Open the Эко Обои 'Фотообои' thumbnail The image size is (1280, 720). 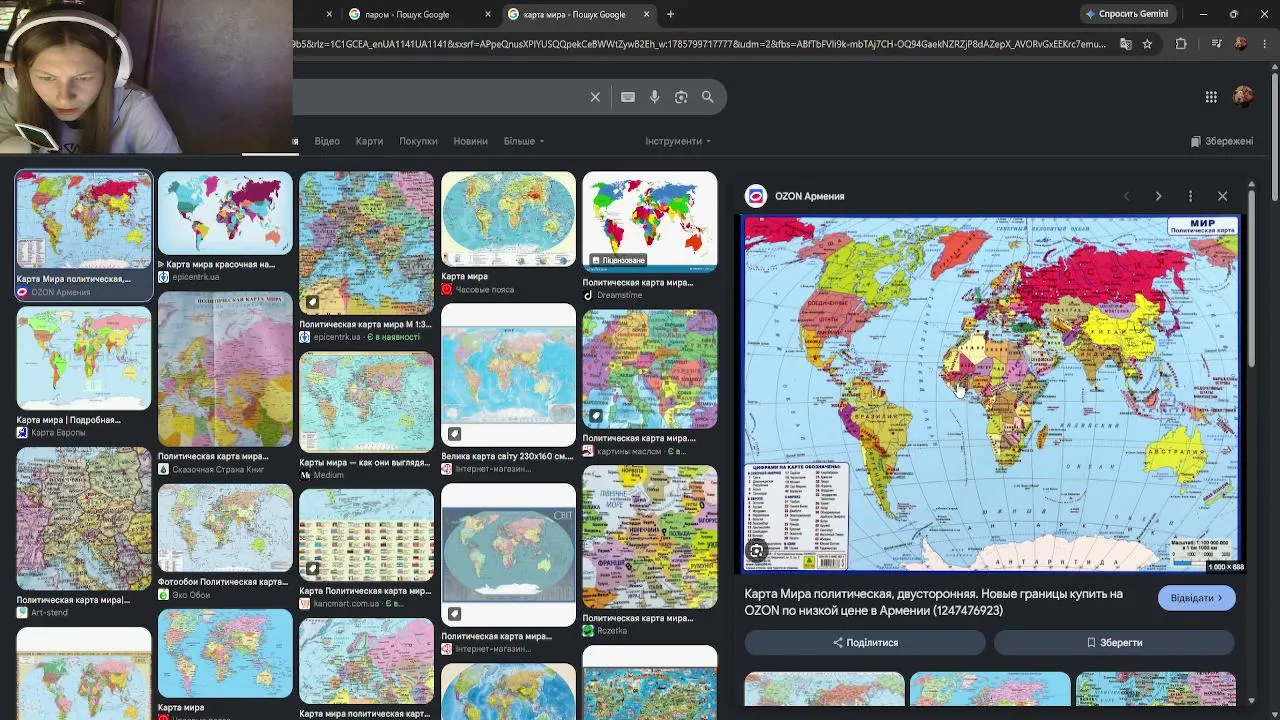click(225, 528)
